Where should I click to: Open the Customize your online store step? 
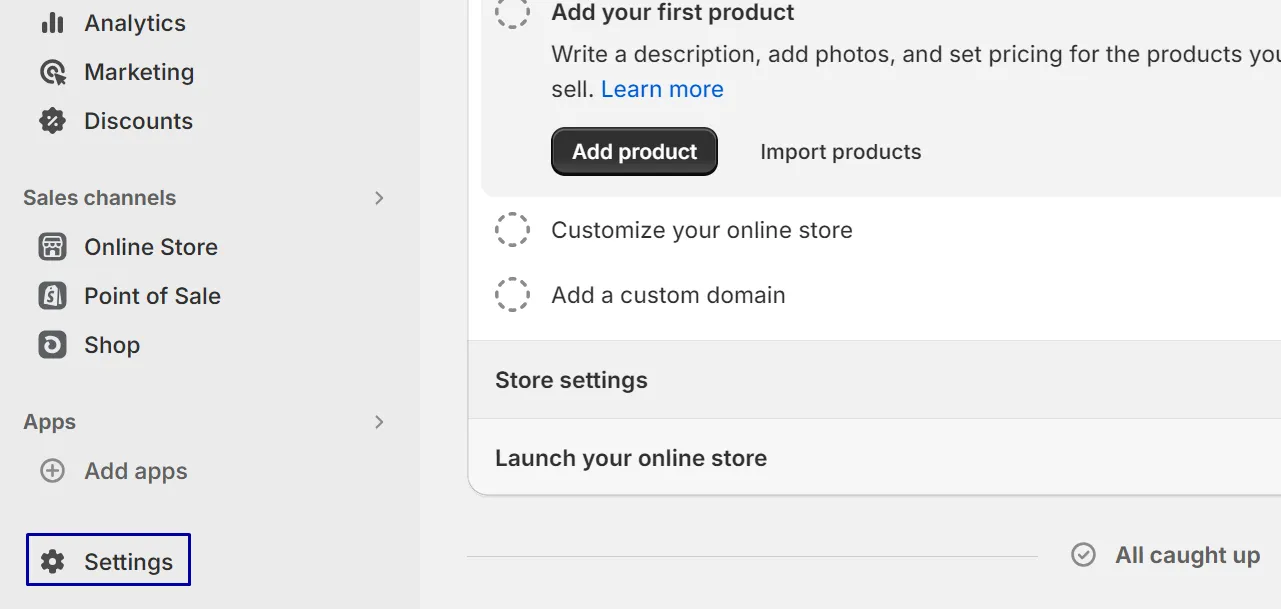(702, 230)
